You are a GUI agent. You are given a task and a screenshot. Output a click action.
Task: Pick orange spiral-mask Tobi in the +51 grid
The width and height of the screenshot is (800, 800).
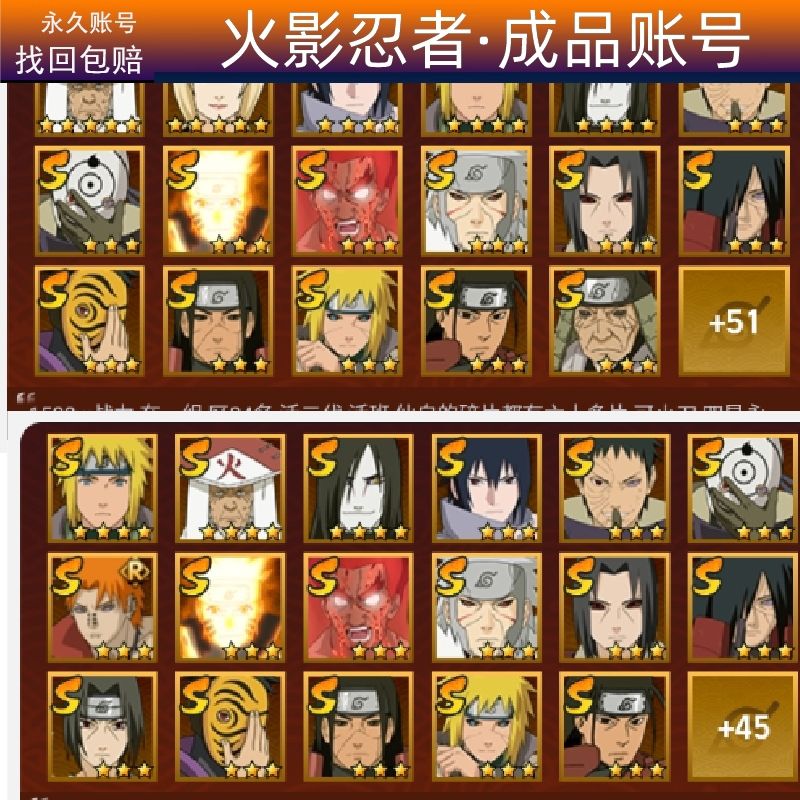(x=89, y=321)
